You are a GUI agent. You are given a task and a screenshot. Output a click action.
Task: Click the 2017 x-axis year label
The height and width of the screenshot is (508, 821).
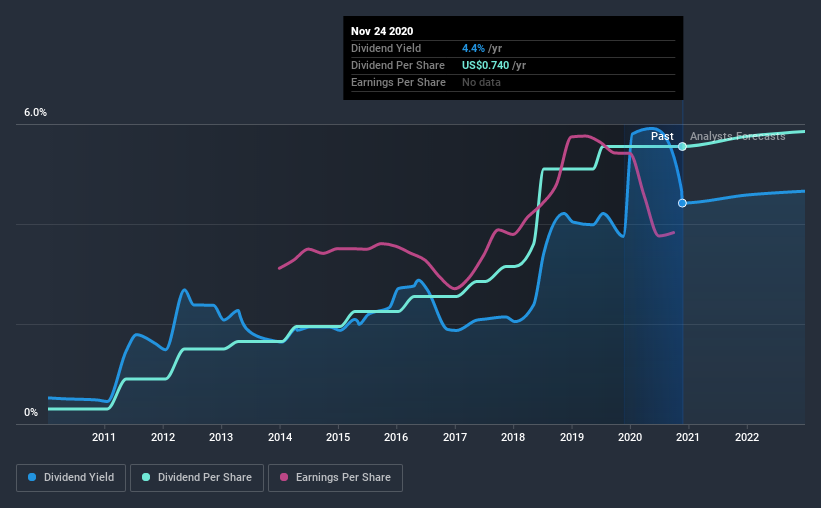(455, 437)
